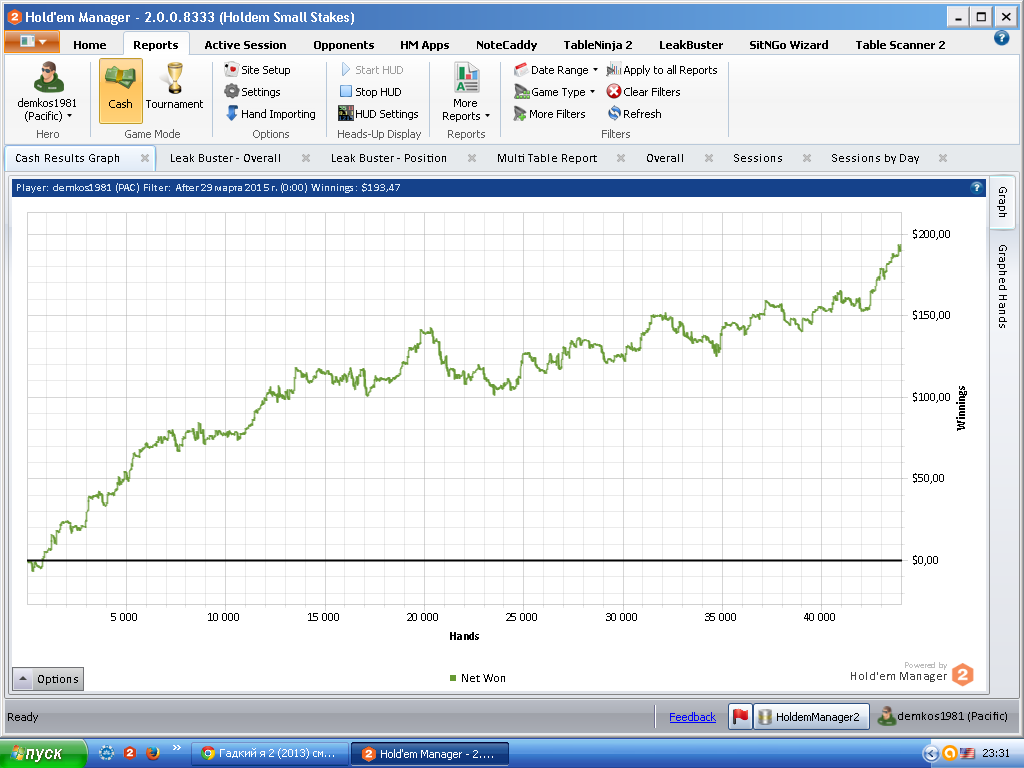The image size is (1024, 768).
Task: Select the Leak Buster - Position tab
Action: pyautogui.click(x=389, y=158)
